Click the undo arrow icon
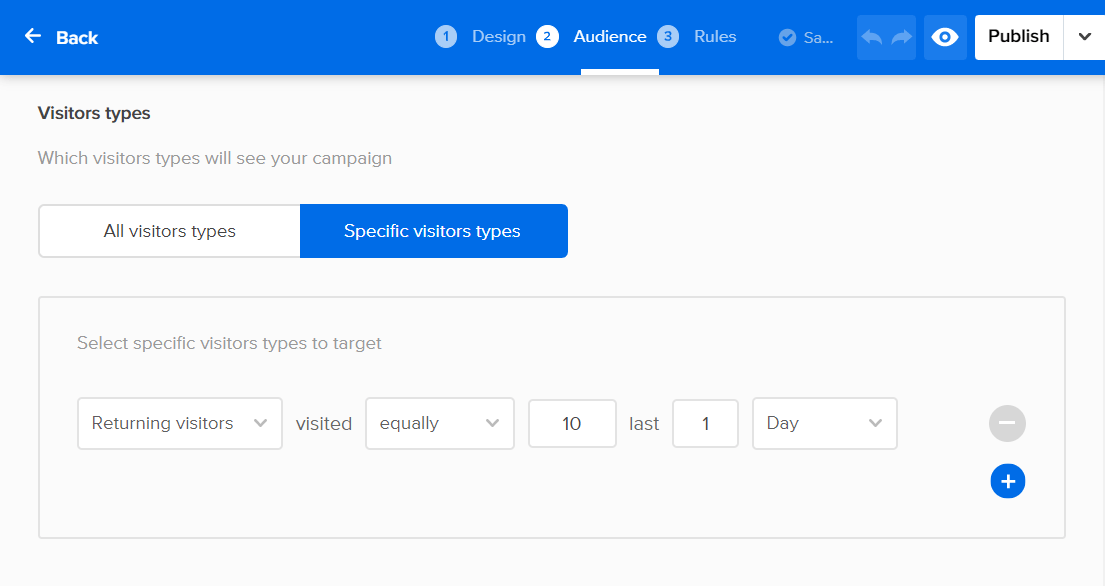 click(872, 37)
